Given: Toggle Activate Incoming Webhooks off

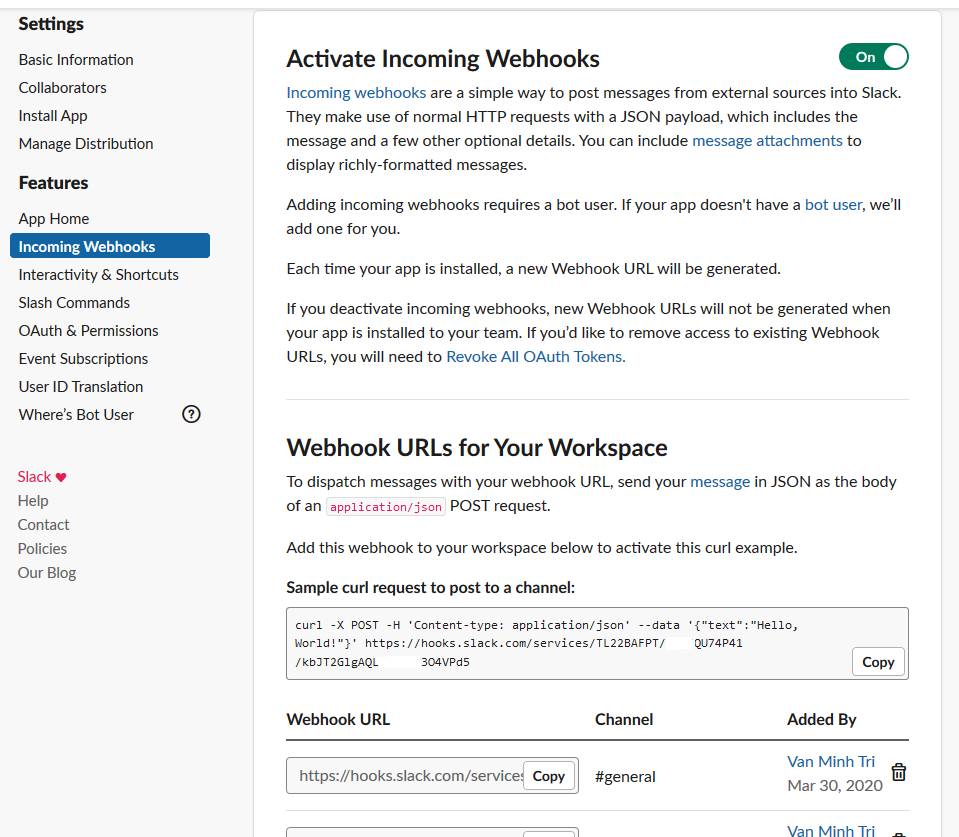Looking at the screenshot, I should coord(873,57).
